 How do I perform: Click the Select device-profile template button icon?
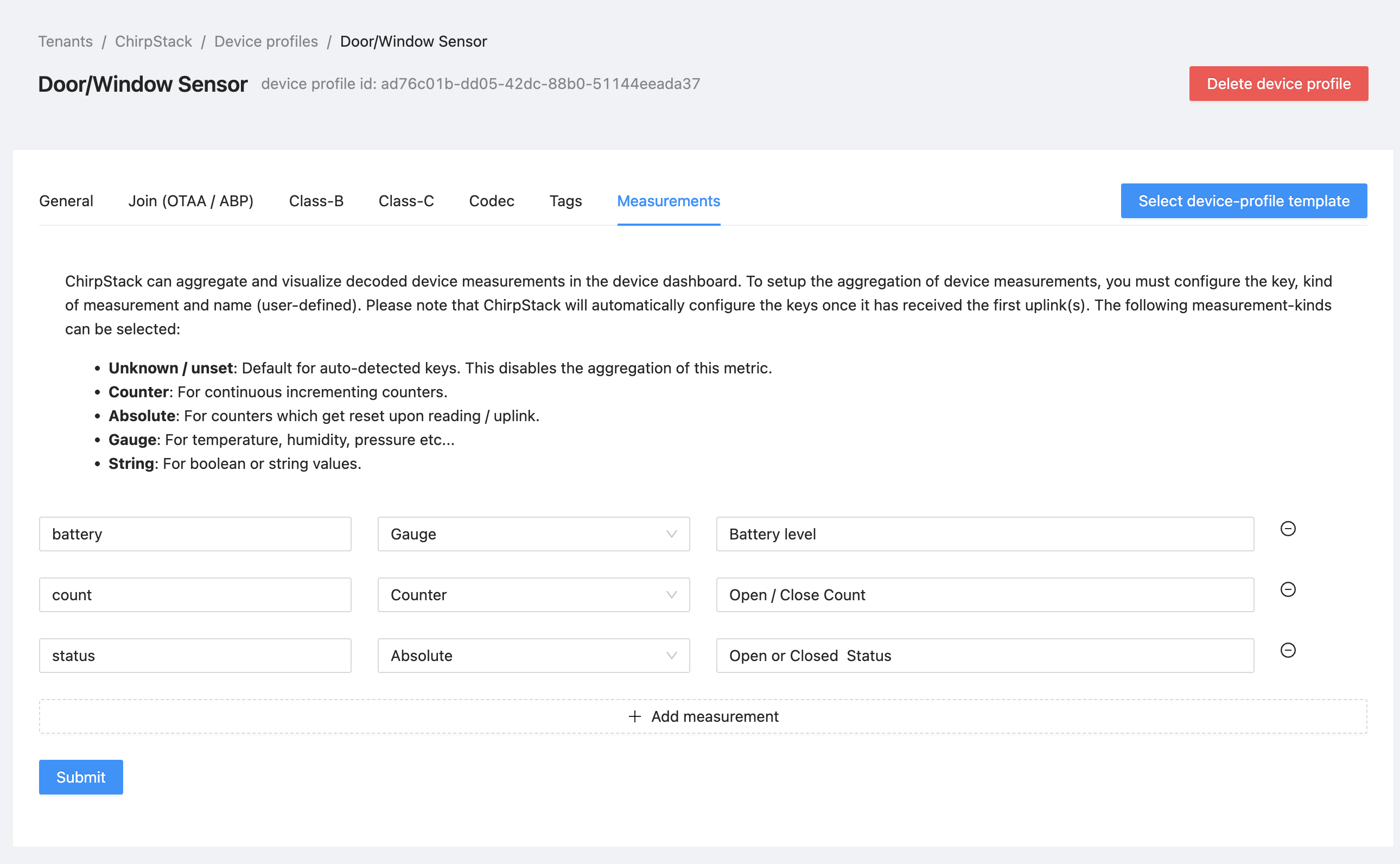click(x=1244, y=200)
